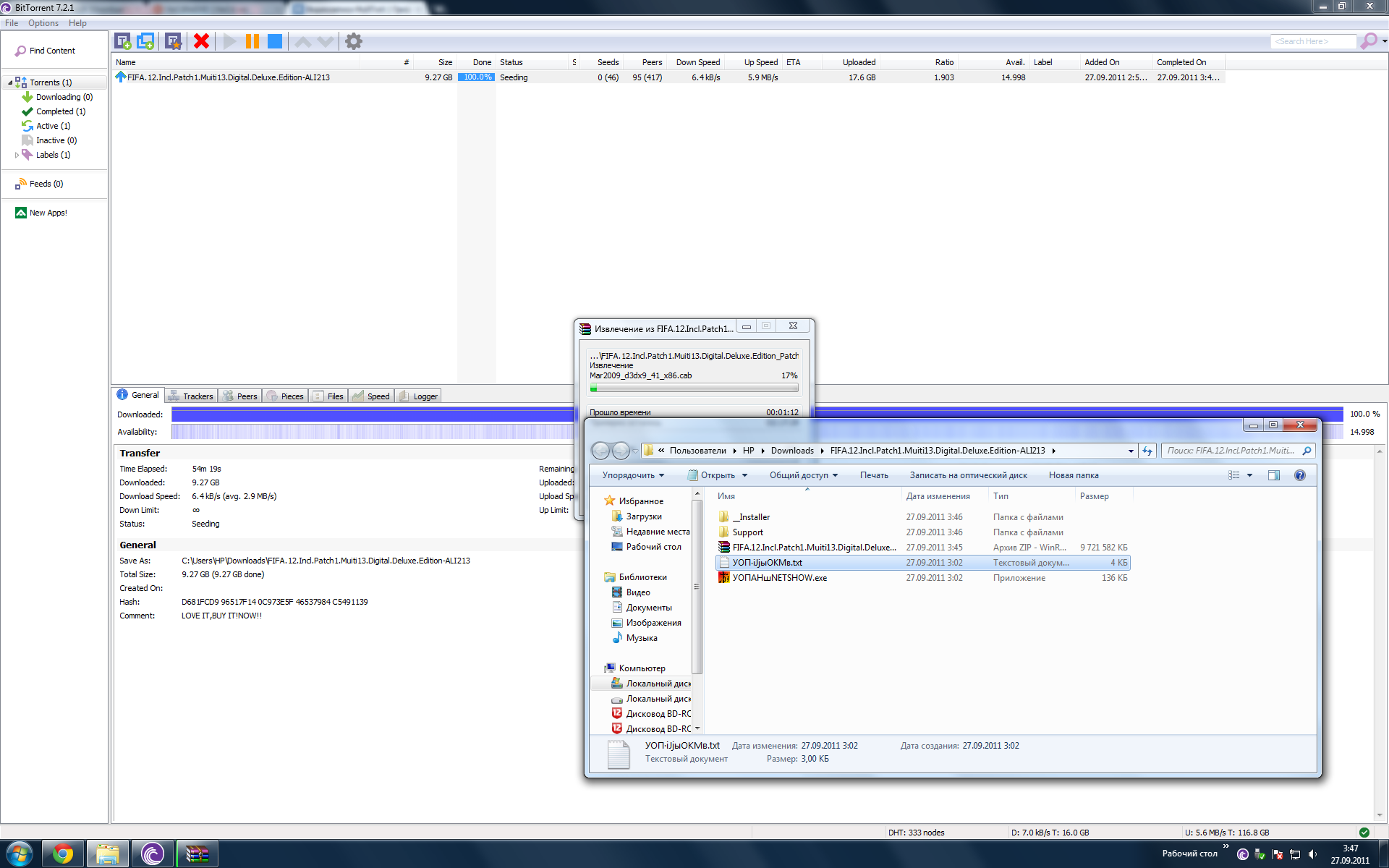
Task: Open the Общий доступ dropdown menu
Action: [x=803, y=475]
